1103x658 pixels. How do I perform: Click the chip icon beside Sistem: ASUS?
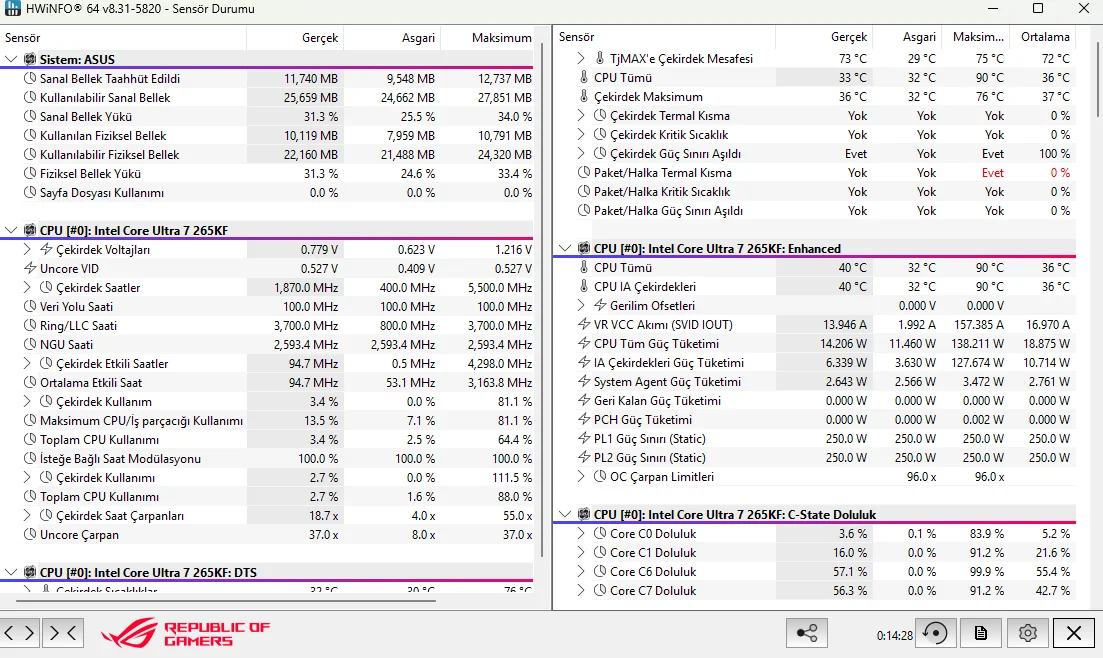click(x=30, y=59)
